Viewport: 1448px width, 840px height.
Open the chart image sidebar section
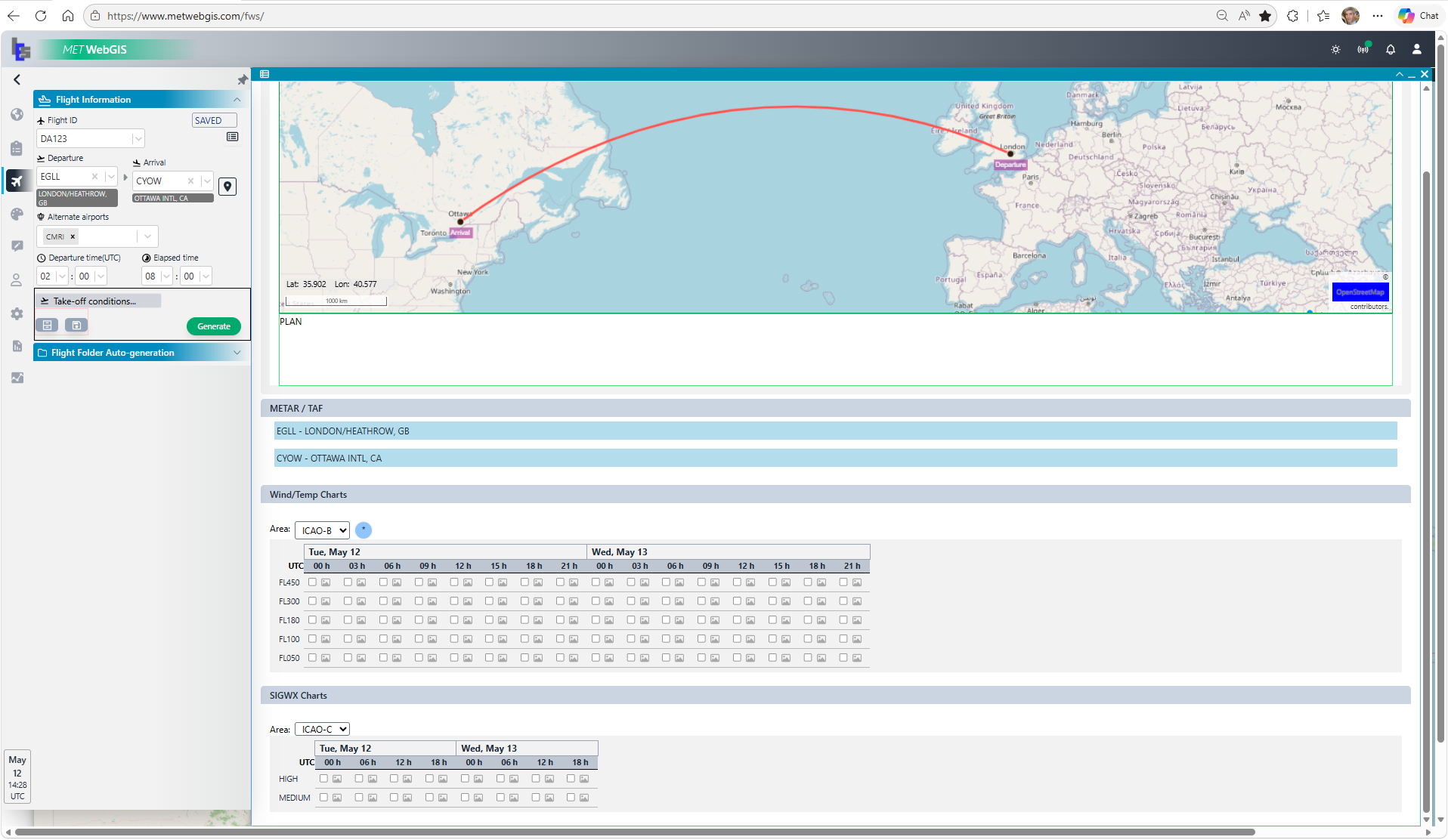(17, 378)
